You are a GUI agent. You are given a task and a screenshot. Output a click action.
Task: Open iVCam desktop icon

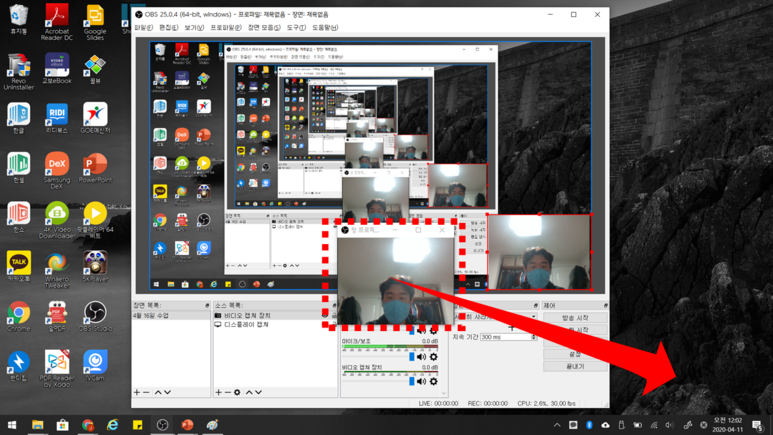(95, 365)
